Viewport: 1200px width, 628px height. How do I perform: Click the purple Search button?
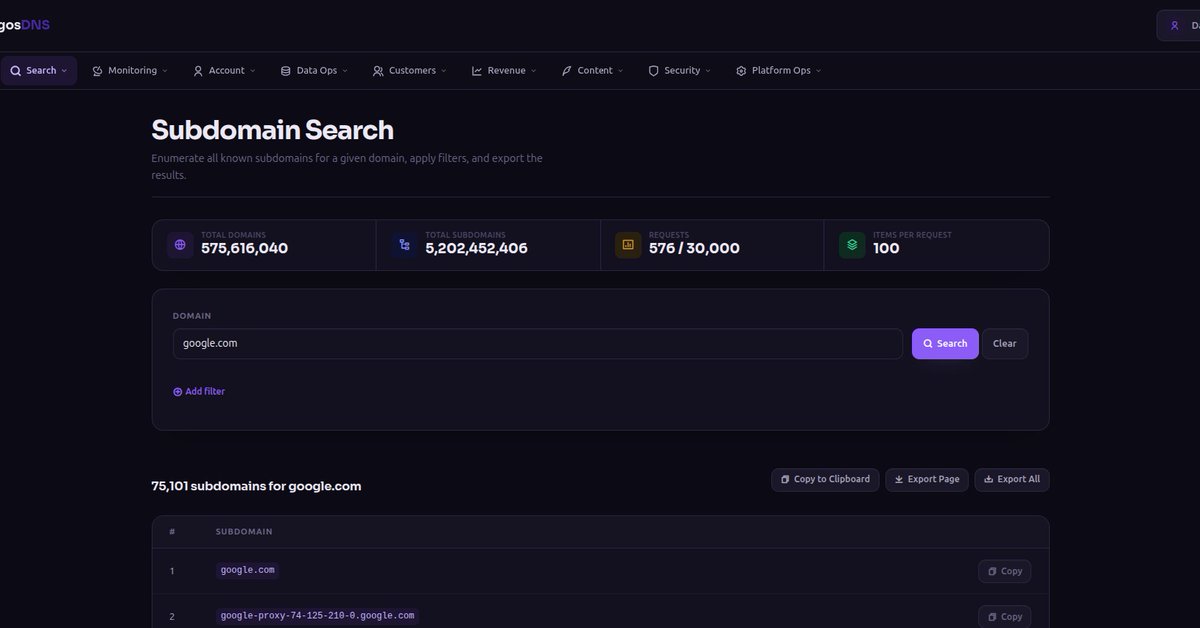(x=945, y=344)
